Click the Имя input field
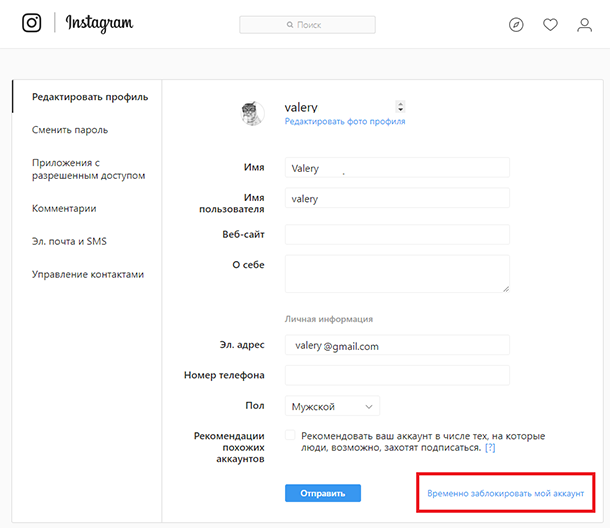The height and width of the screenshot is (528, 610). 397,168
